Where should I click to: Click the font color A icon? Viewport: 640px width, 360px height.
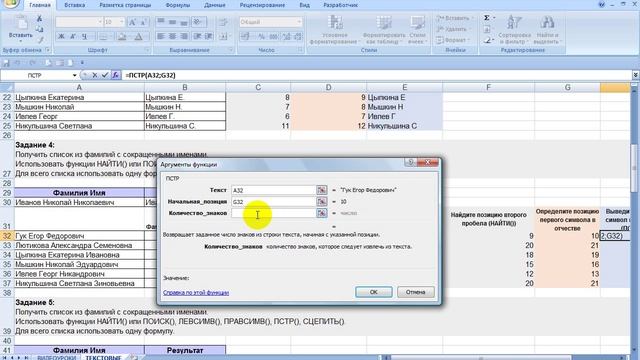coord(138,37)
